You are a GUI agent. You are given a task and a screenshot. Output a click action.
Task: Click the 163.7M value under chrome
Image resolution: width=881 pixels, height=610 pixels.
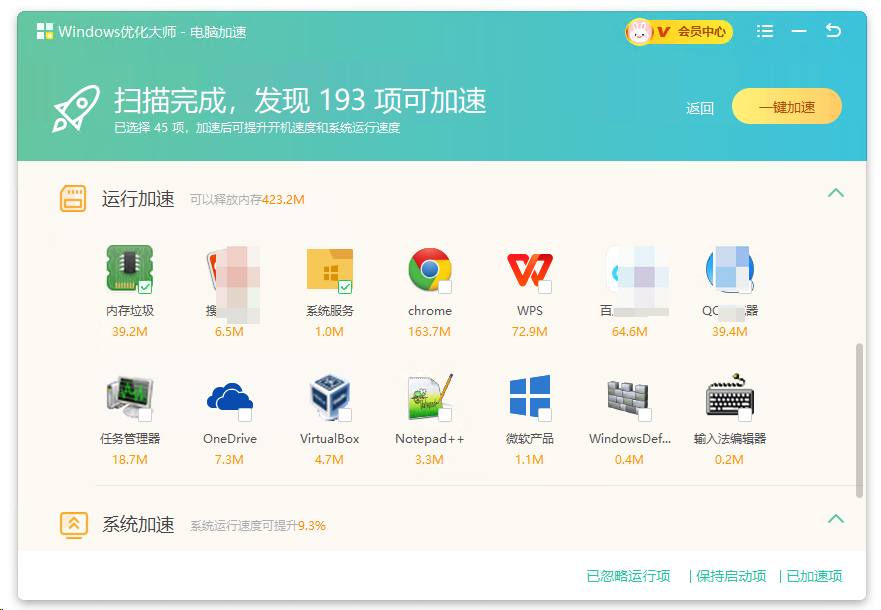pyautogui.click(x=429, y=332)
